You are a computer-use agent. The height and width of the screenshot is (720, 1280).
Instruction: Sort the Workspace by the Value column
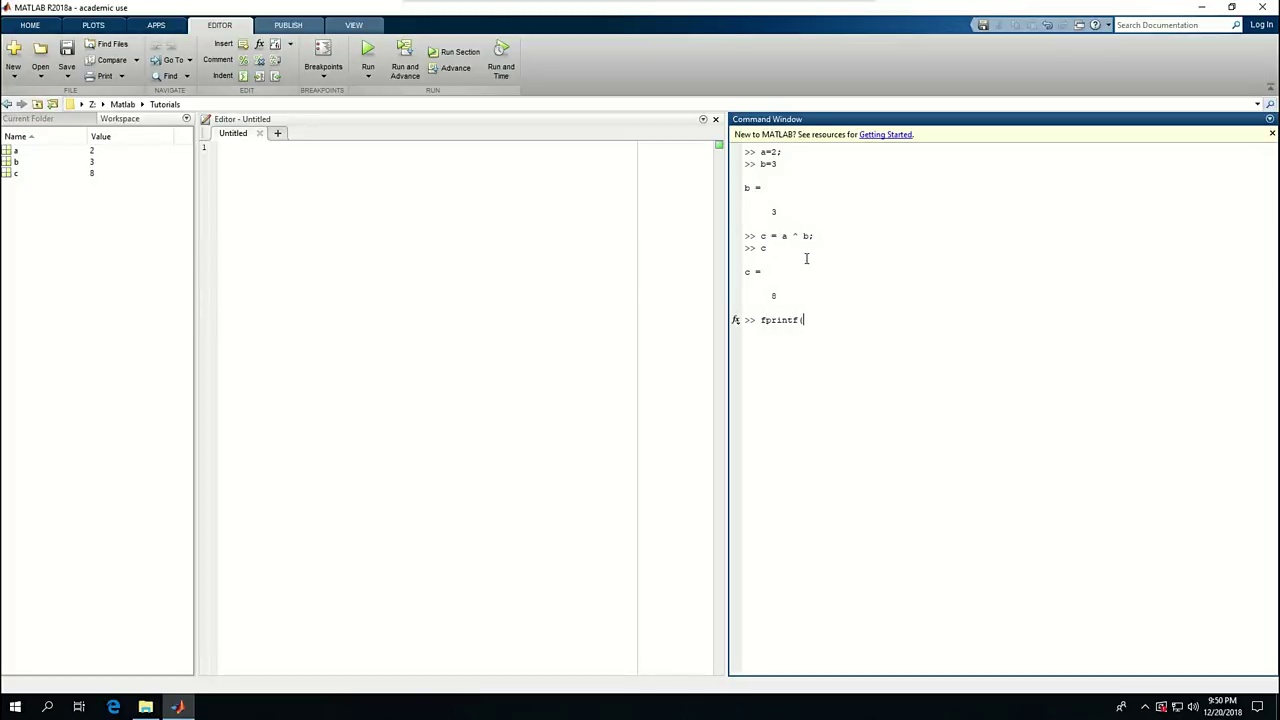(x=101, y=136)
